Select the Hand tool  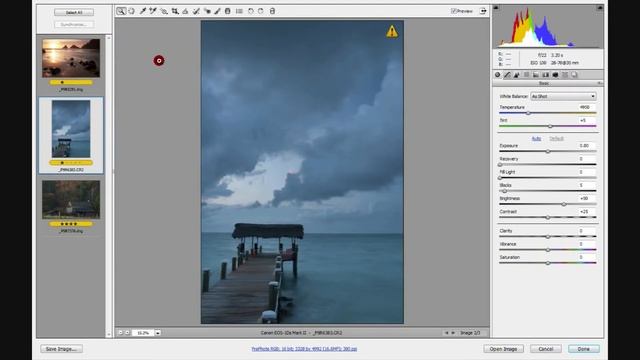[131, 11]
